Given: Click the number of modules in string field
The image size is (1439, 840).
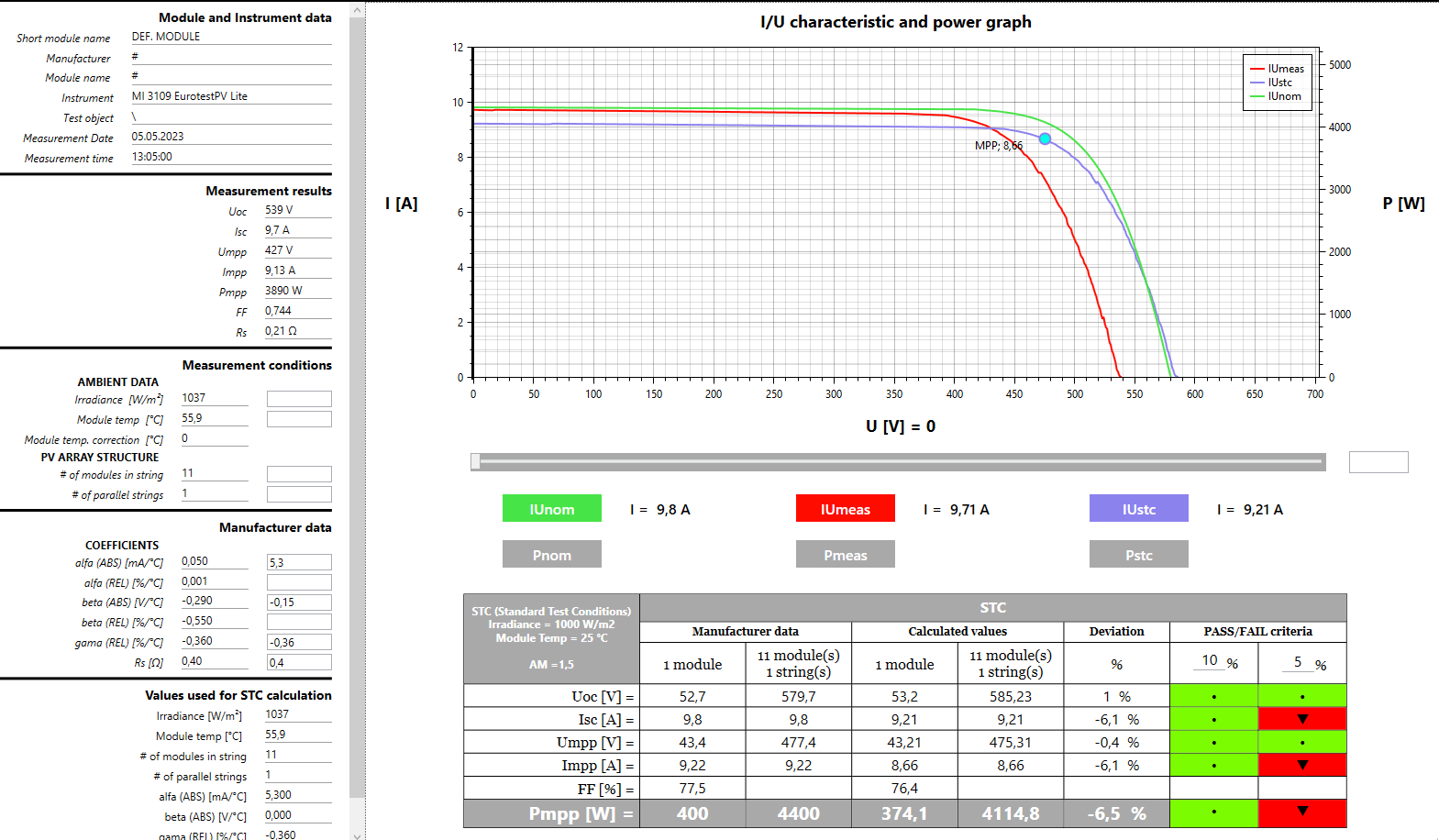Looking at the screenshot, I should point(214,473).
